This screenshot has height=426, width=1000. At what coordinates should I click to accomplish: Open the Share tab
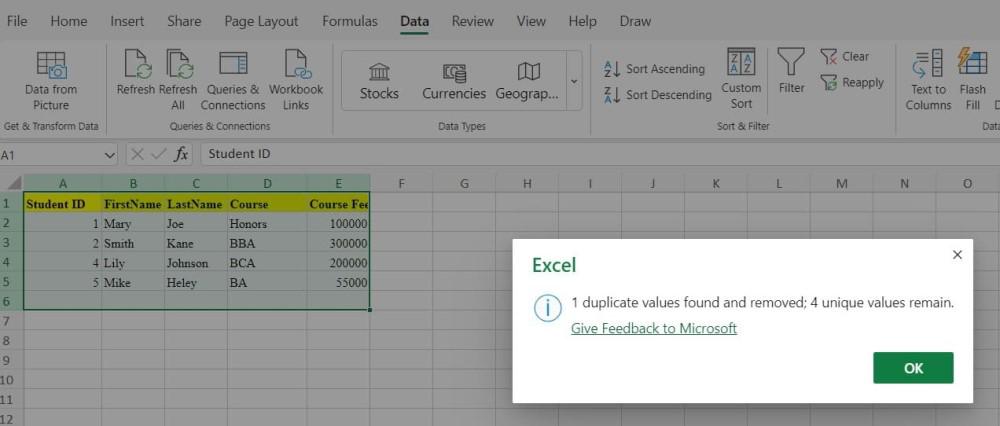184,21
